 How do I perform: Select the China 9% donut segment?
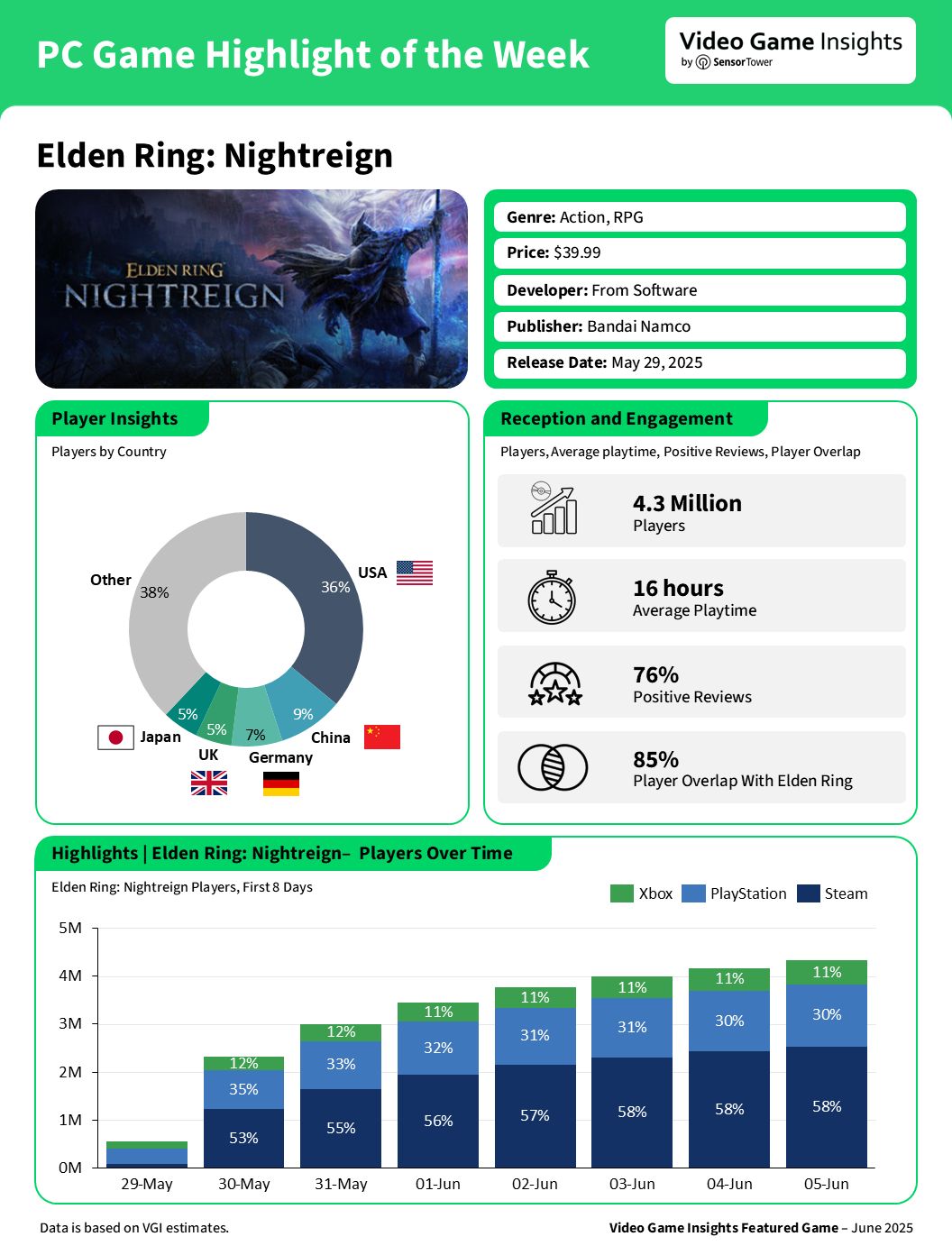[303, 705]
